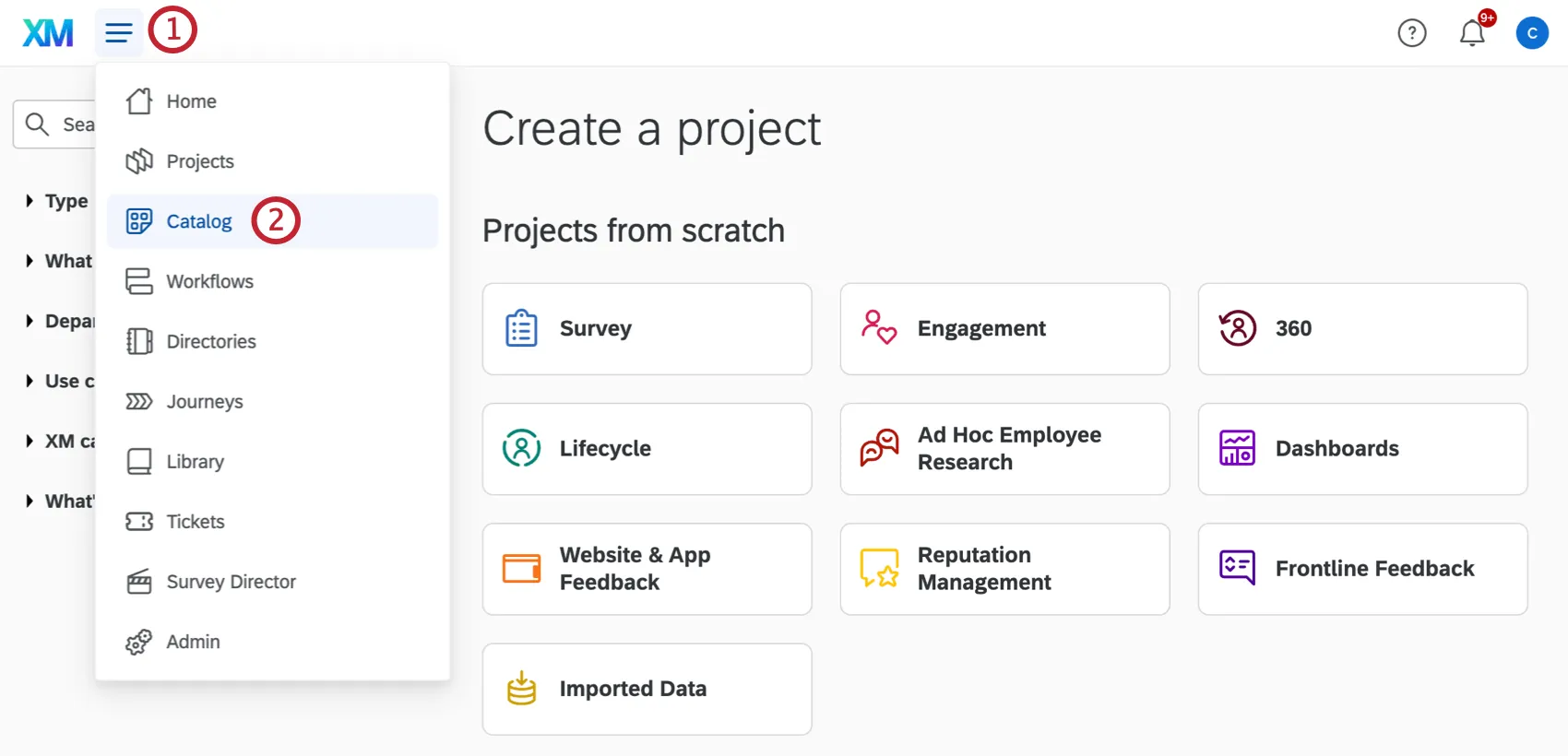Open the hamburger navigation menu
The height and width of the screenshot is (756, 1568).
[118, 33]
